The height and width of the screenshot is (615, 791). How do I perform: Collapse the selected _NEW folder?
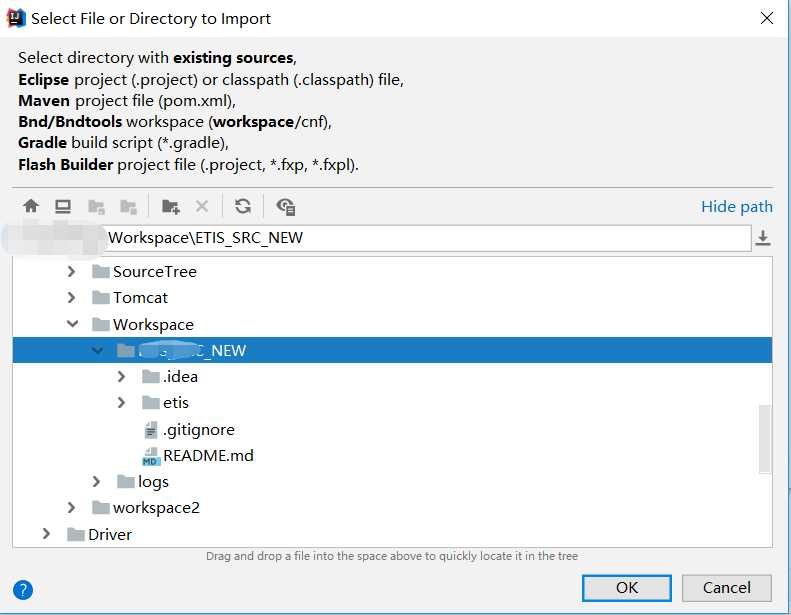pyautogui.click(x=97, y=350)
